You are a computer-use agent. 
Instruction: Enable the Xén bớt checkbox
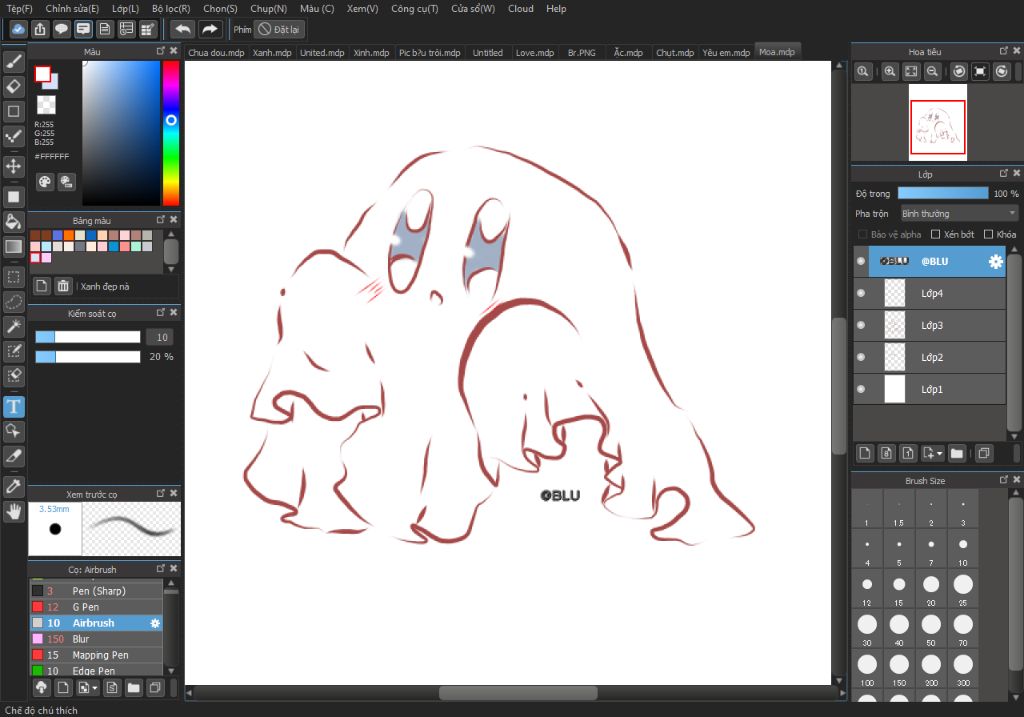click(x=935, y=234)
